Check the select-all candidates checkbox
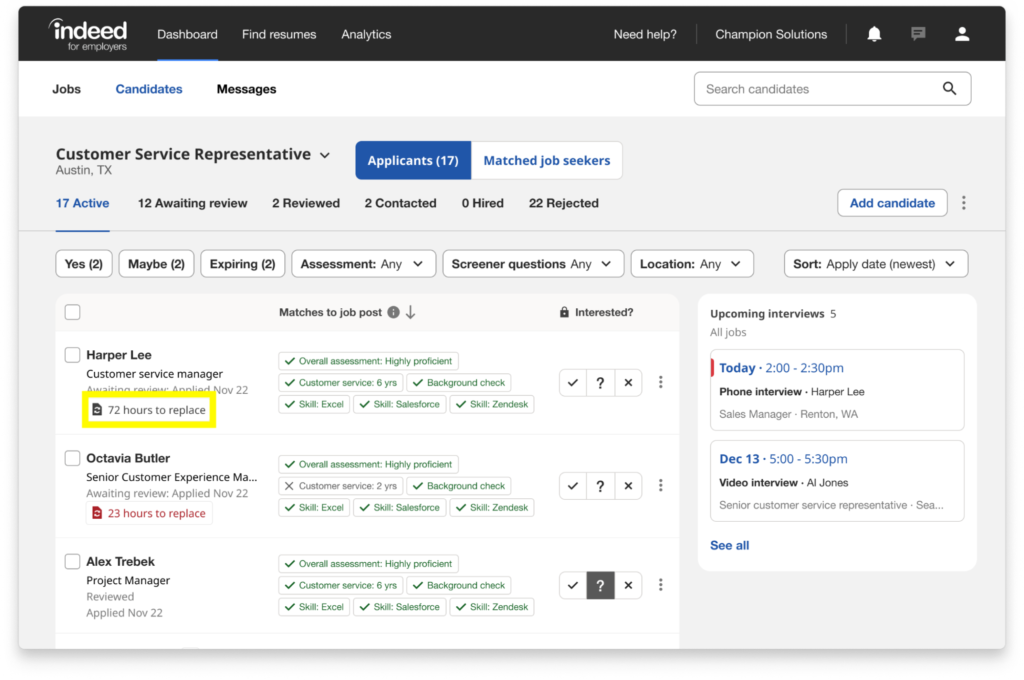This screenshot has width=1024, height=680. (x=72, y=311)
